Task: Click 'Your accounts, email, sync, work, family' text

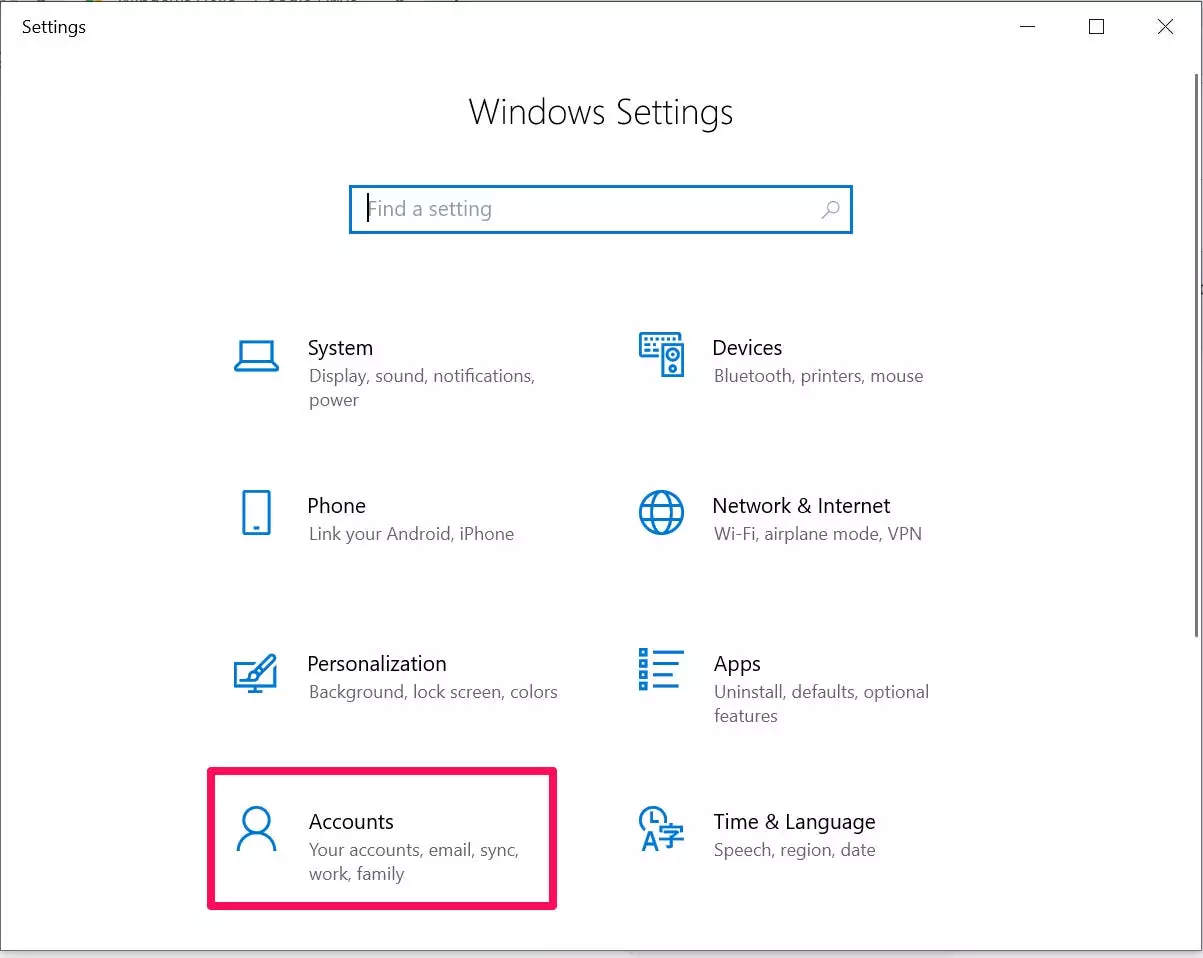Action: tap(414, 862)
